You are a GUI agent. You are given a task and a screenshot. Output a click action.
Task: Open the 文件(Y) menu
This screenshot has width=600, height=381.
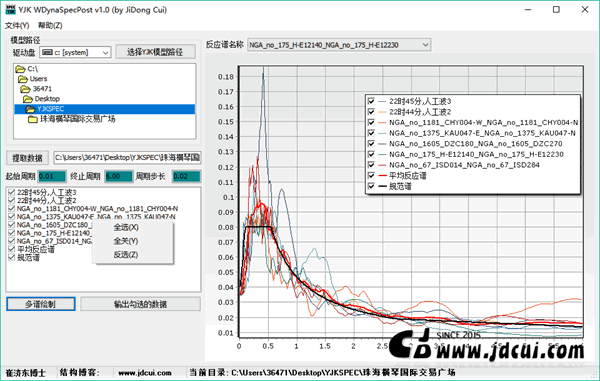(17, 25)
